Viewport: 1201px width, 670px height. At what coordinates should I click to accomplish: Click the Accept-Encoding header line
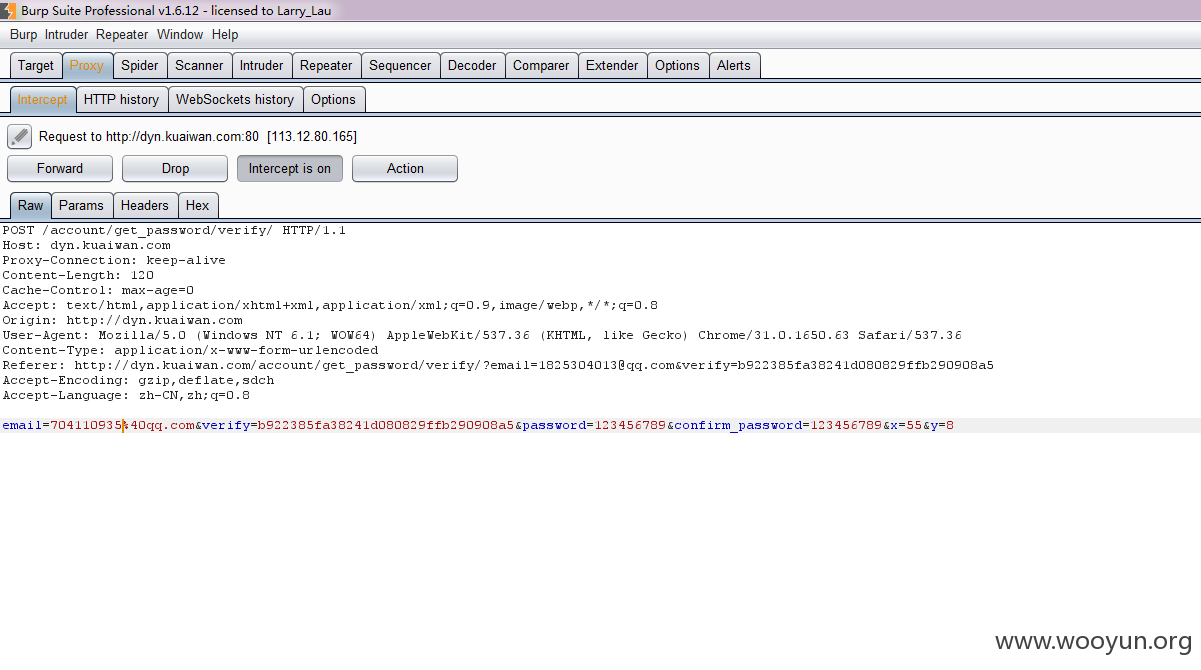tap(138, 380)
